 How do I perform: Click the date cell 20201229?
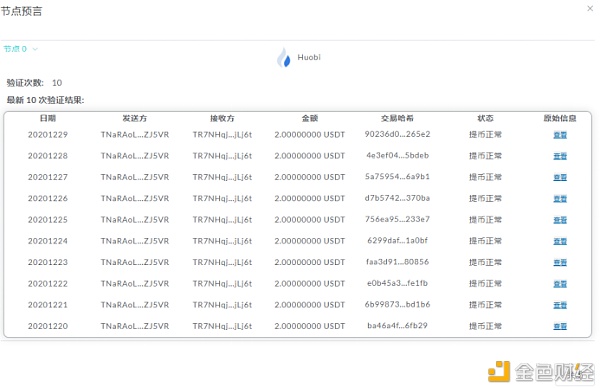click(48, 135)
